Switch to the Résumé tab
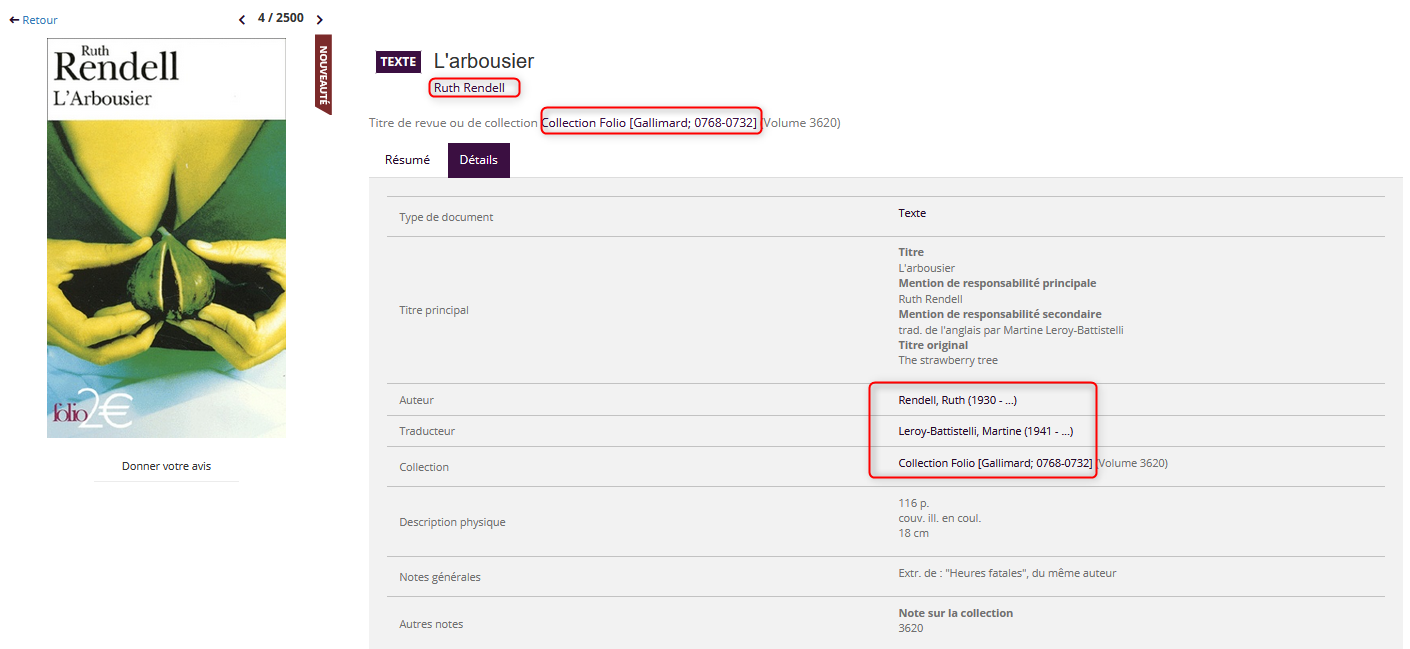This screenshot has width=1410, height=649. coord(407,160)
